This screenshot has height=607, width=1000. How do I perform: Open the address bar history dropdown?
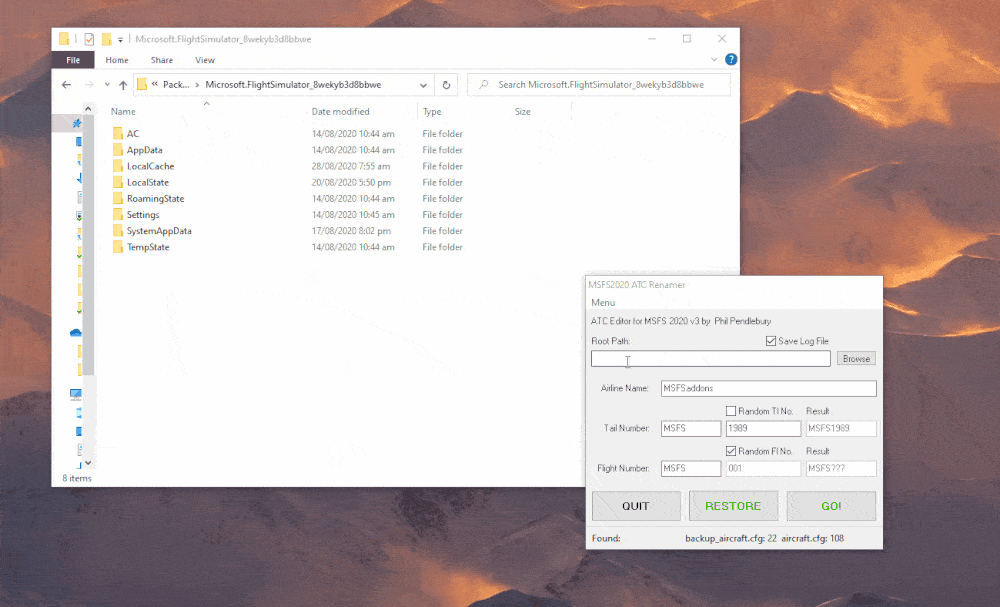(424, 85)
